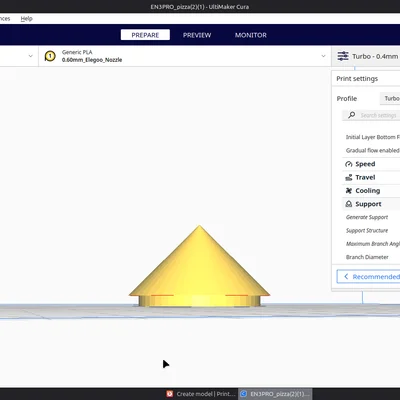
Task: Click the Travel category icon
Action: pos(349,177)
